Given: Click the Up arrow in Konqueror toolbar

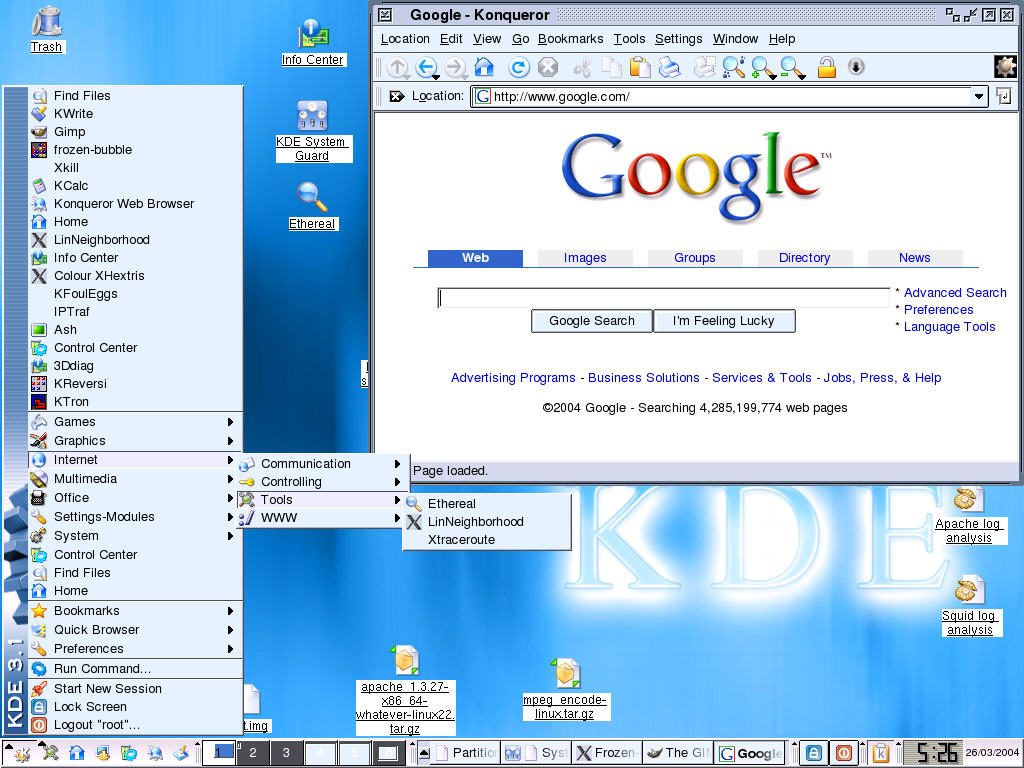Looking at the screenshot, I should pos(398,67).
